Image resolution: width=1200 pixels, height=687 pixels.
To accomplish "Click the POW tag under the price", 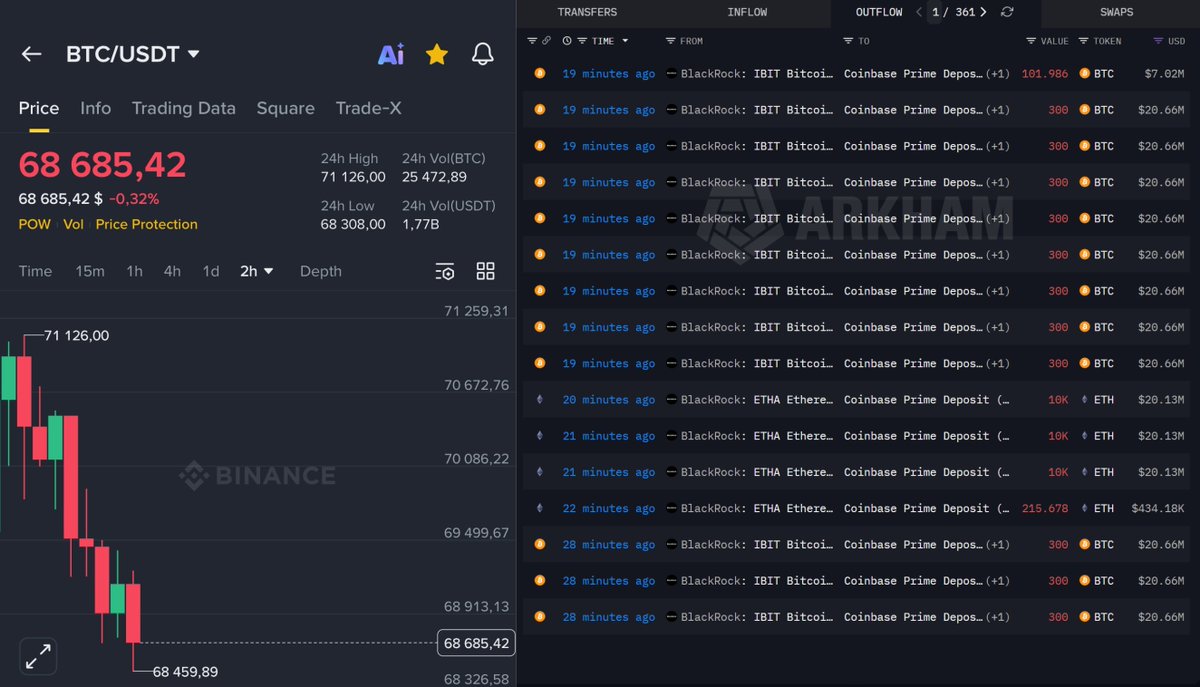I will point(34,224).
